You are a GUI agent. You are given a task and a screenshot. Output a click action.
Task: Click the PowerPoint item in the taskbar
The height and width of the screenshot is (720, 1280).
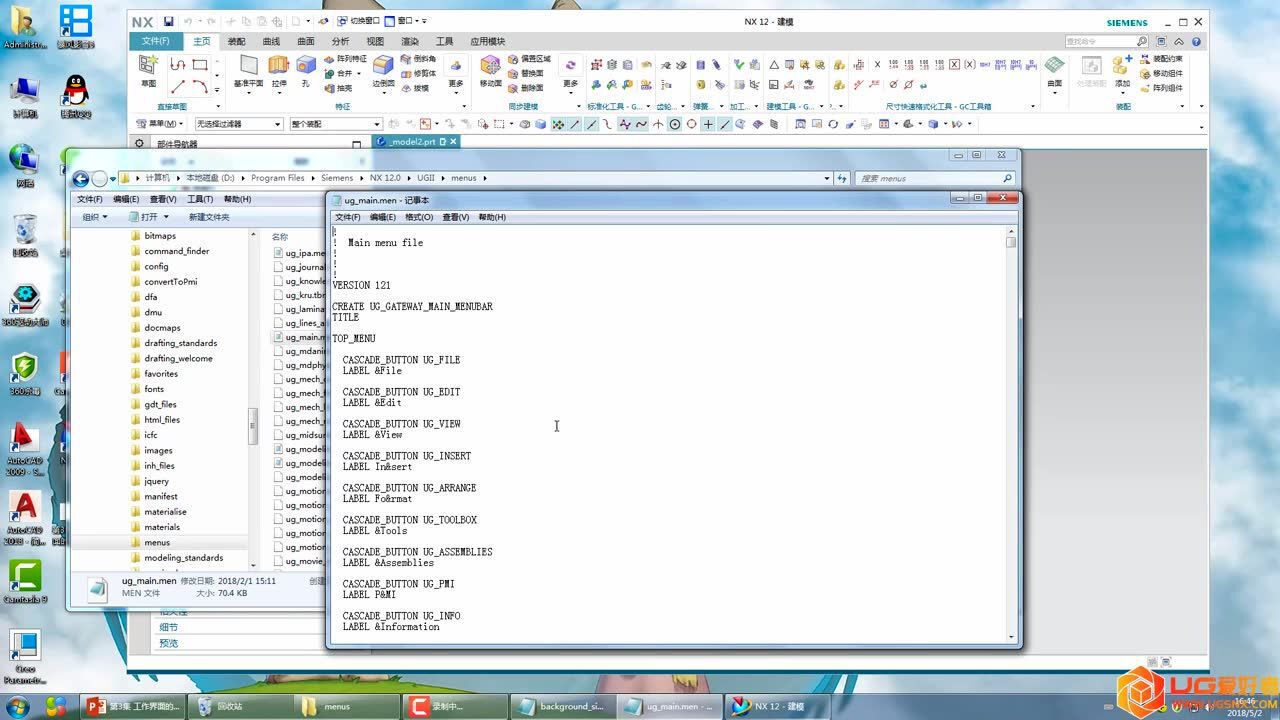point(132,706)
